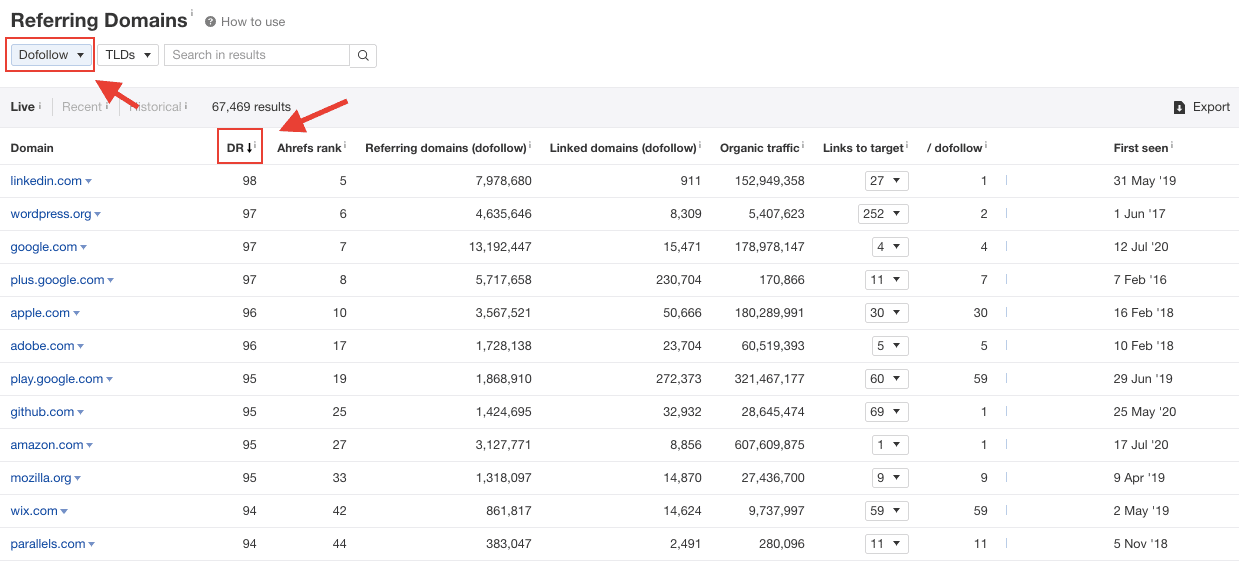
Task: Expand domain menu caret beside linkedin.com
Action: tap(89, 182)
